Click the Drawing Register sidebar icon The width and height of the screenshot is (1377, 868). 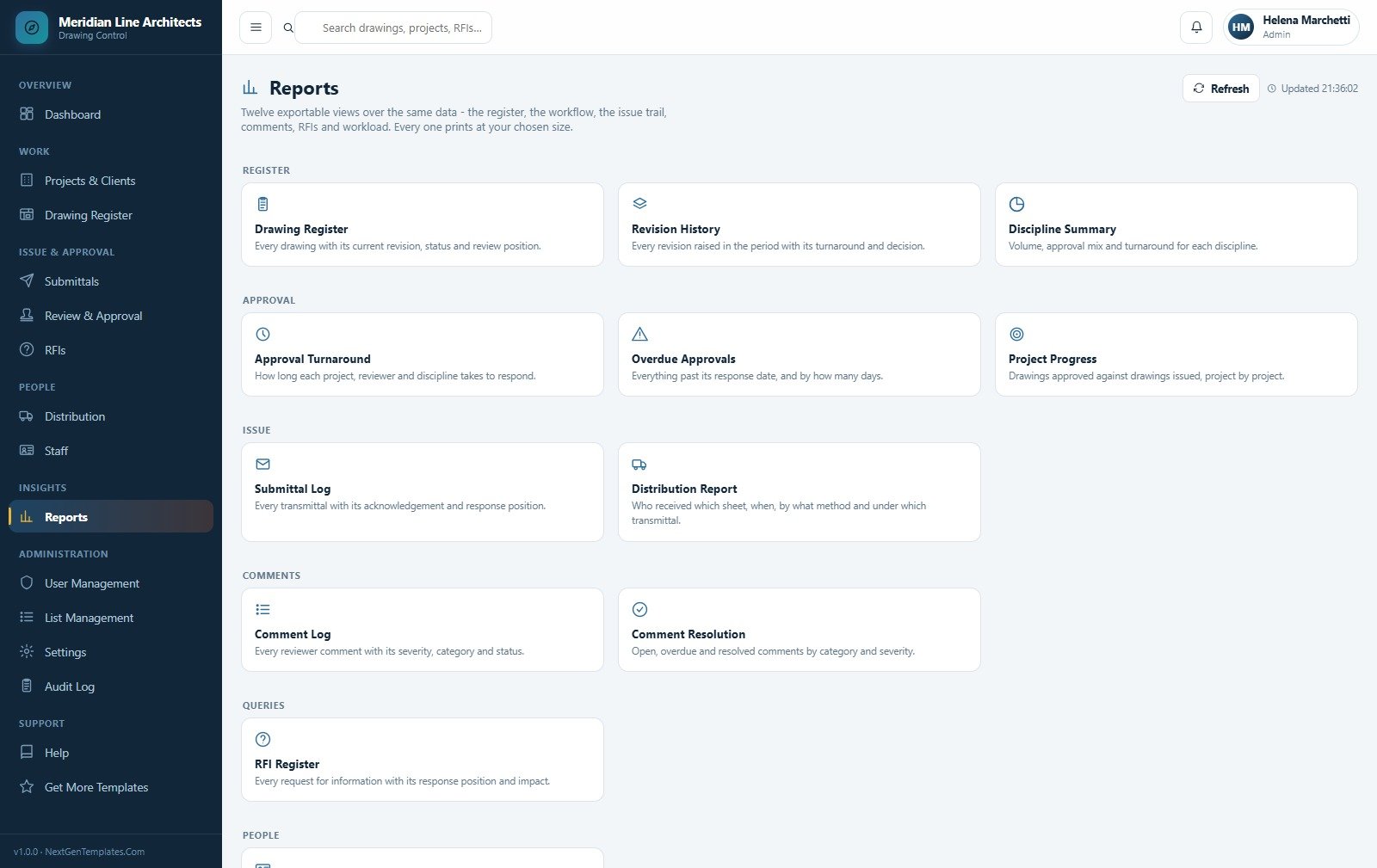(x=27, y=214)
